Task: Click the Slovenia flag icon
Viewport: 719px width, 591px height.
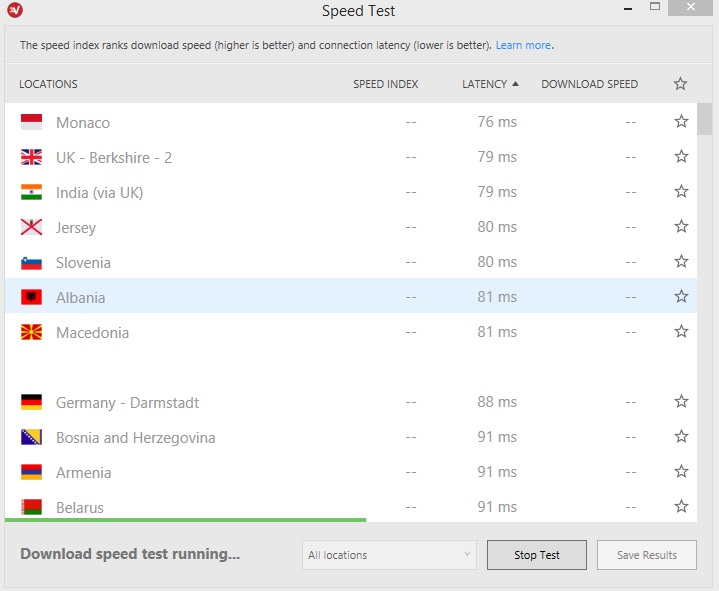Action: click(x=31, y=263)
